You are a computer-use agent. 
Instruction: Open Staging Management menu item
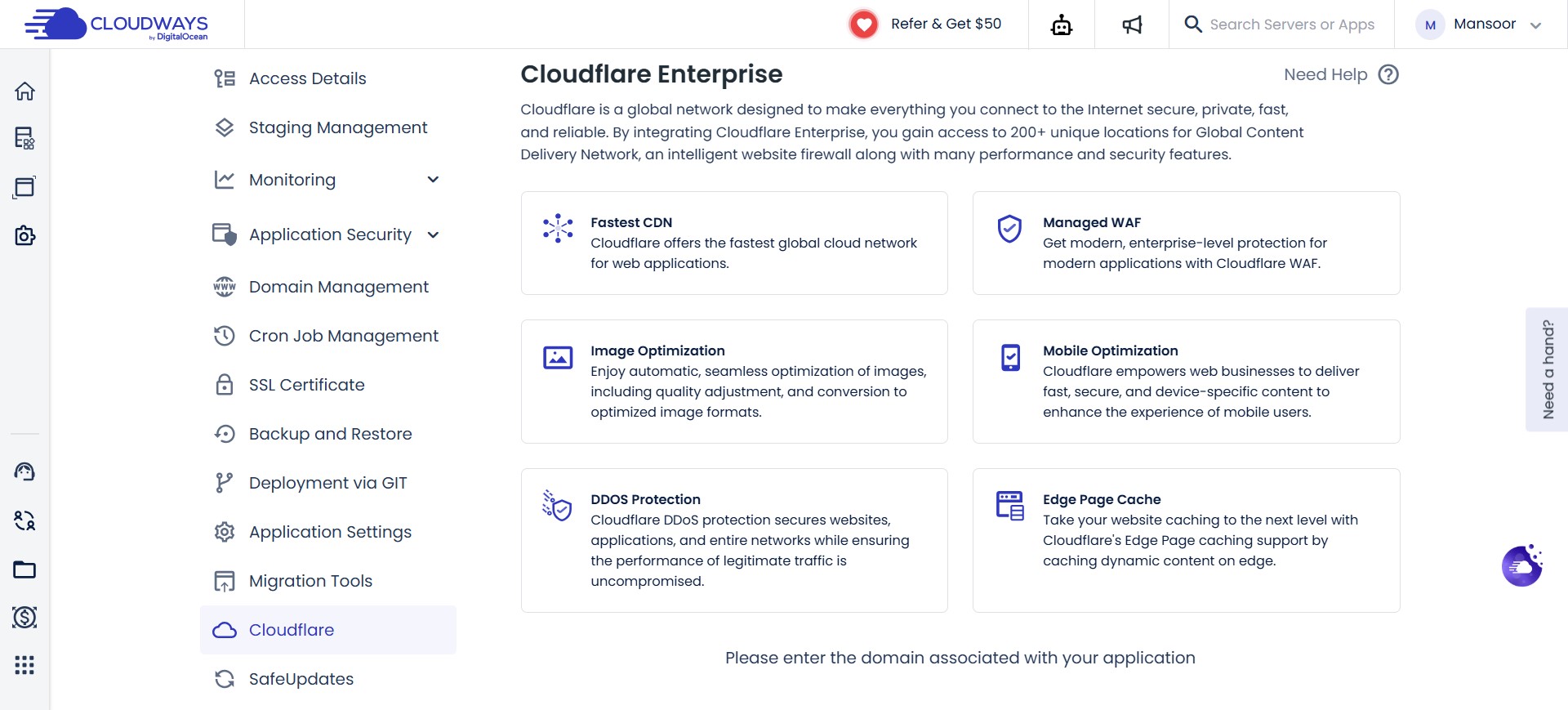click(x=328, y=127)
